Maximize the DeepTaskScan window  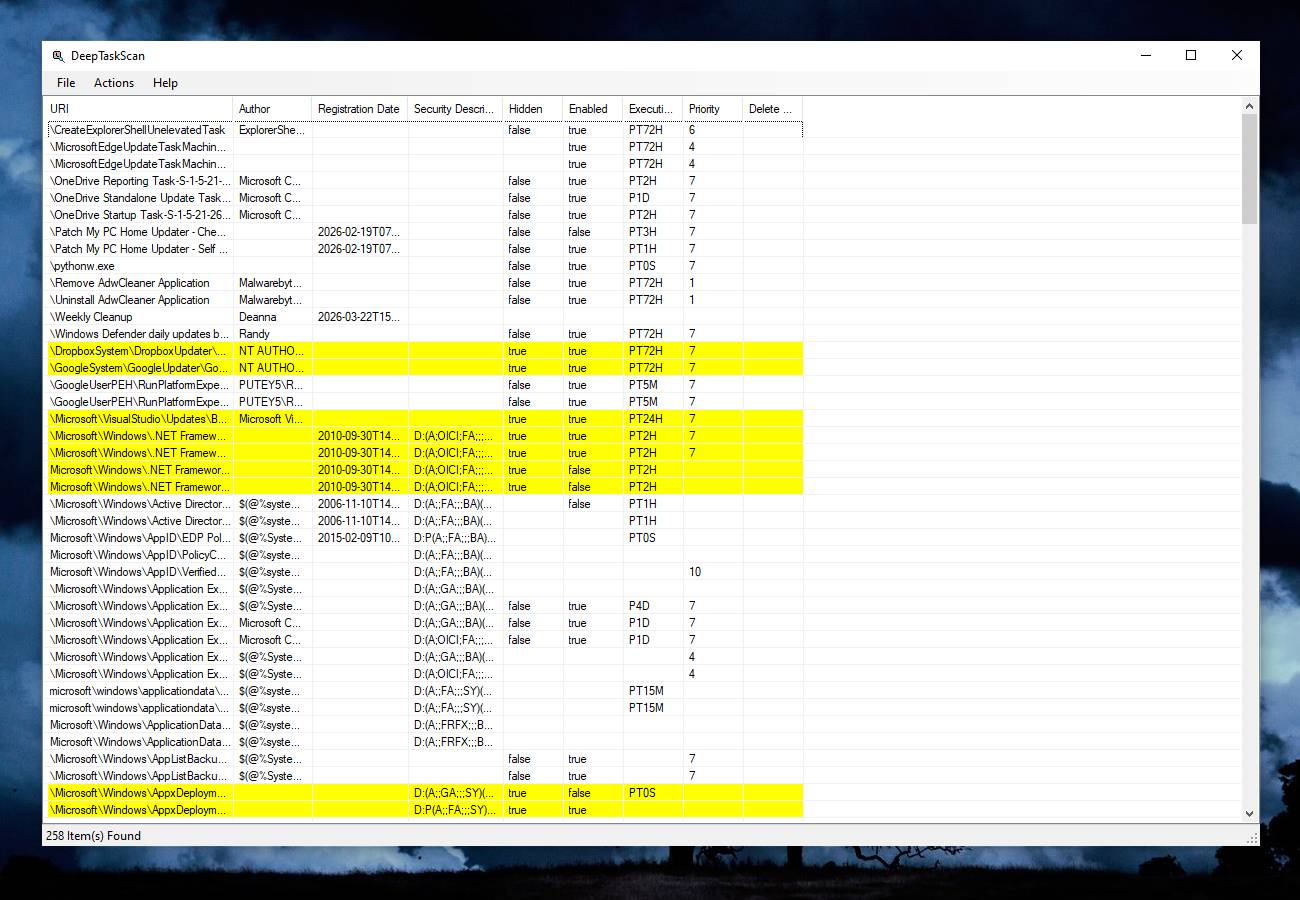tap(1191, 56)
